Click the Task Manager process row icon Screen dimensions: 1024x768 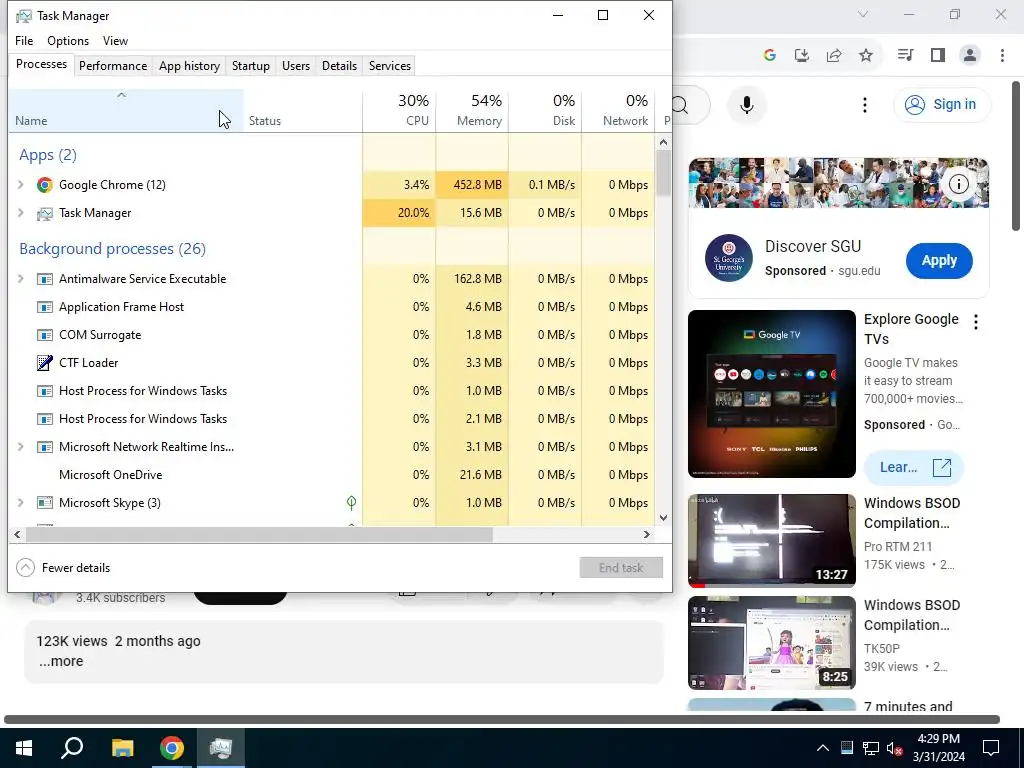point(44,213)
